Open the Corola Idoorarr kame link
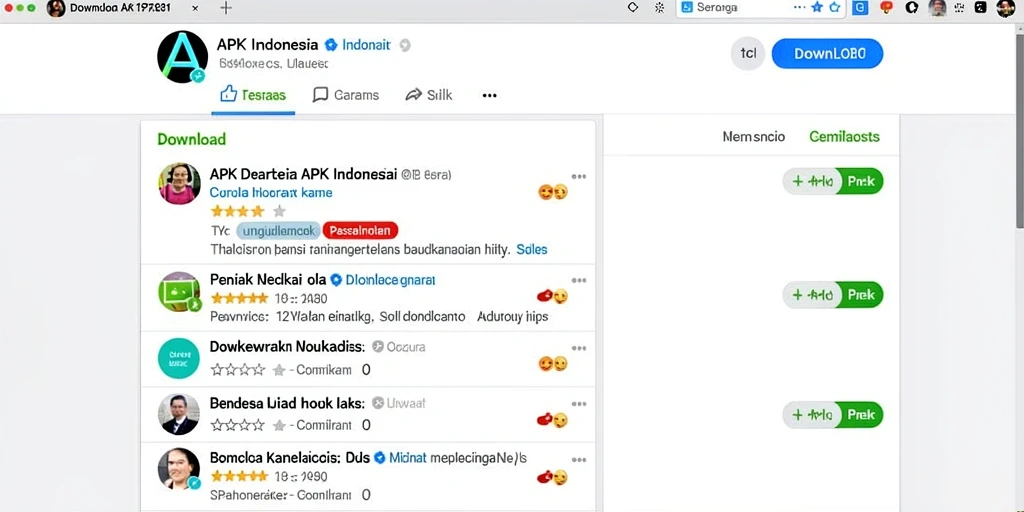Viewport: 1024px width, 512px height. pos(271,193)
